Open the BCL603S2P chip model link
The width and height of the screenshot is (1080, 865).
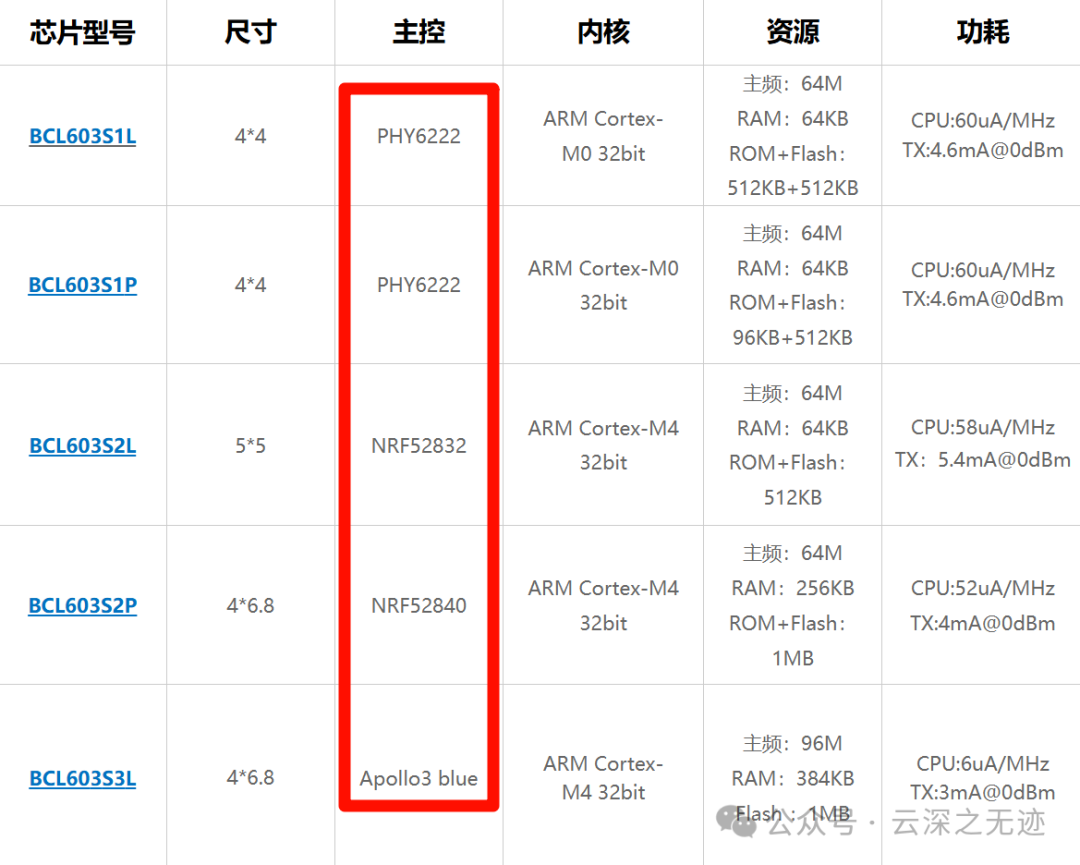pyautogui.click(x=83, y=605)
